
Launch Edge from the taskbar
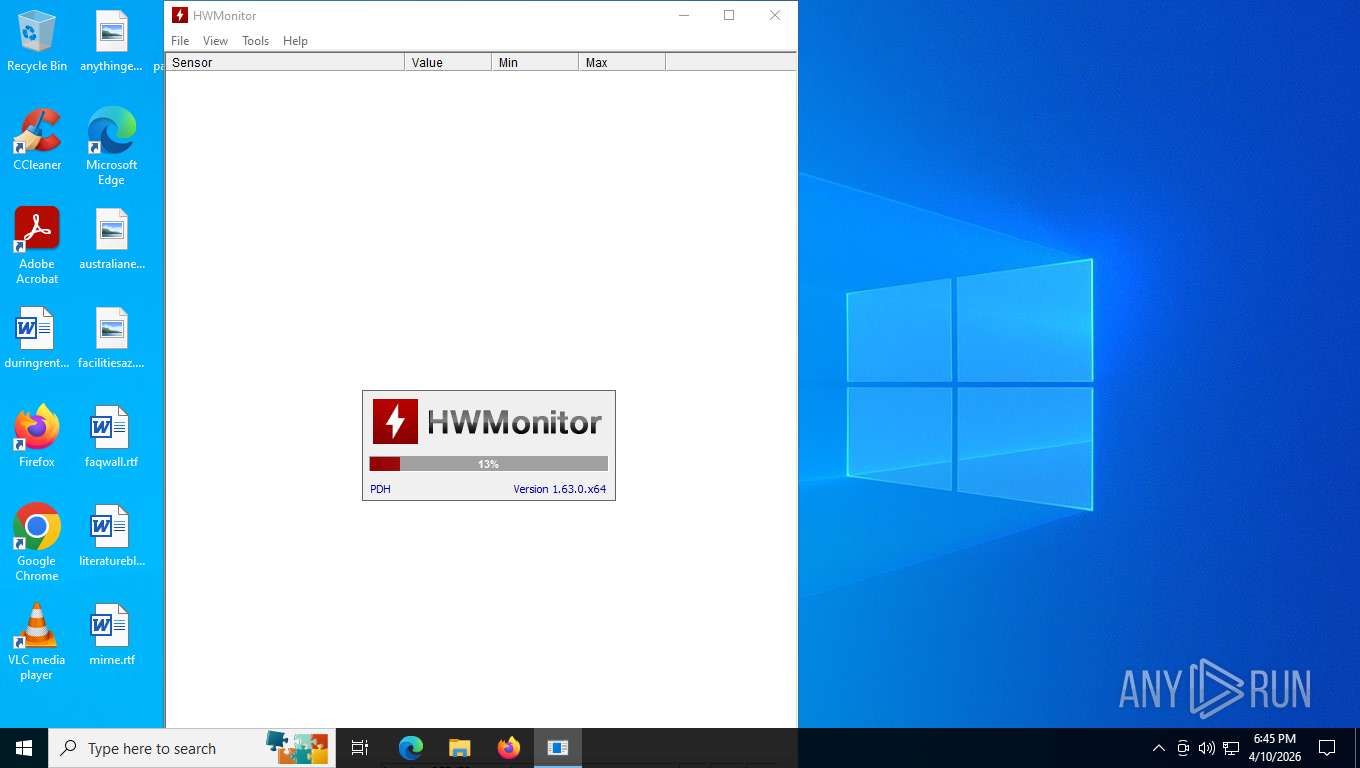pyautogui.click(x=411, y=748)
